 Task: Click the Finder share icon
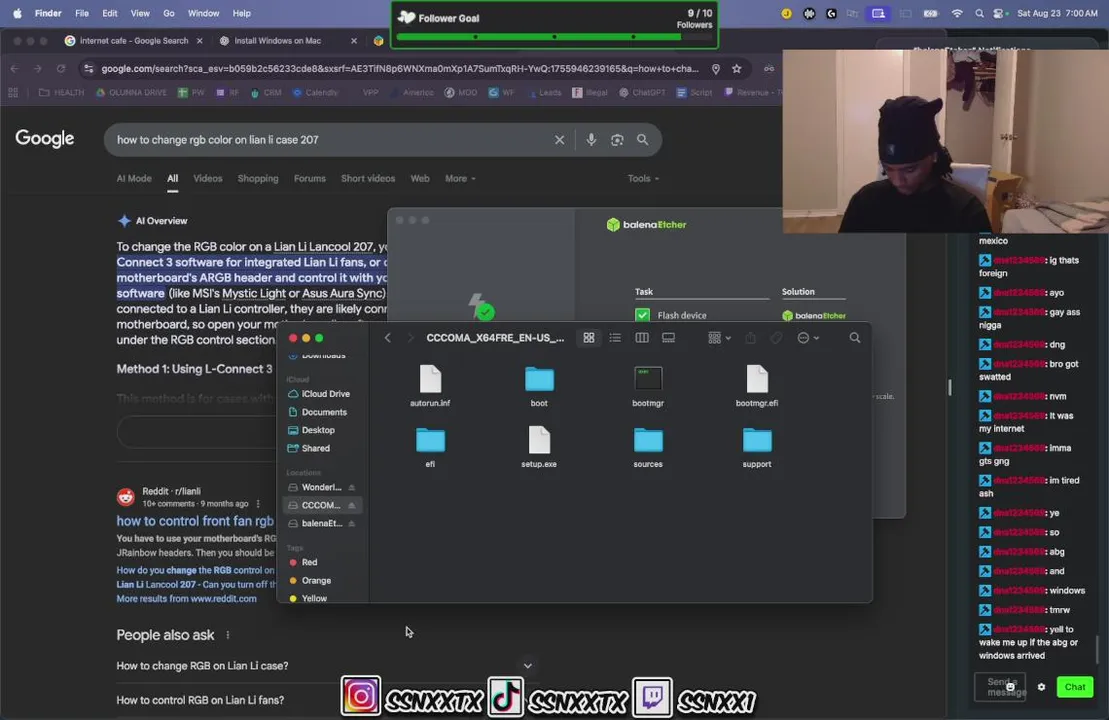[x=750, y=338]
